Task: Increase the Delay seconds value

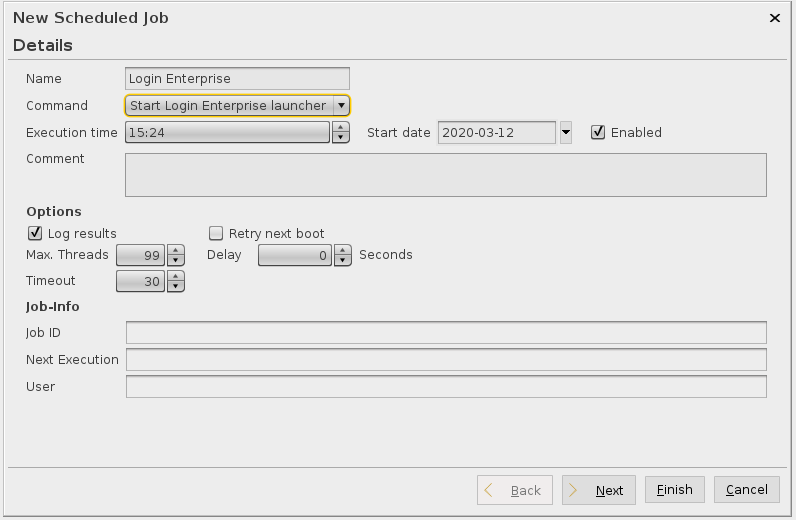Action: point(342,250)
